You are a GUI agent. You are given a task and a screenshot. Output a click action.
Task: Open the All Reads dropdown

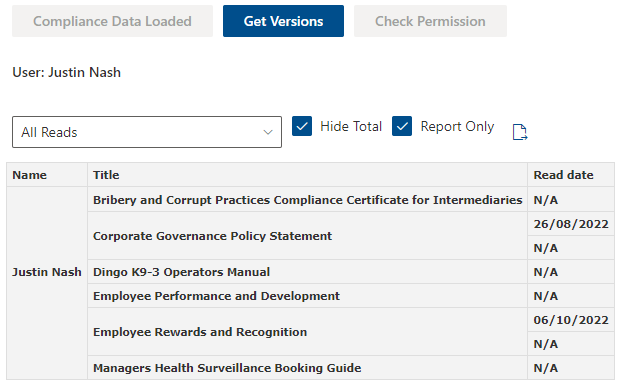tap(147, 132)
